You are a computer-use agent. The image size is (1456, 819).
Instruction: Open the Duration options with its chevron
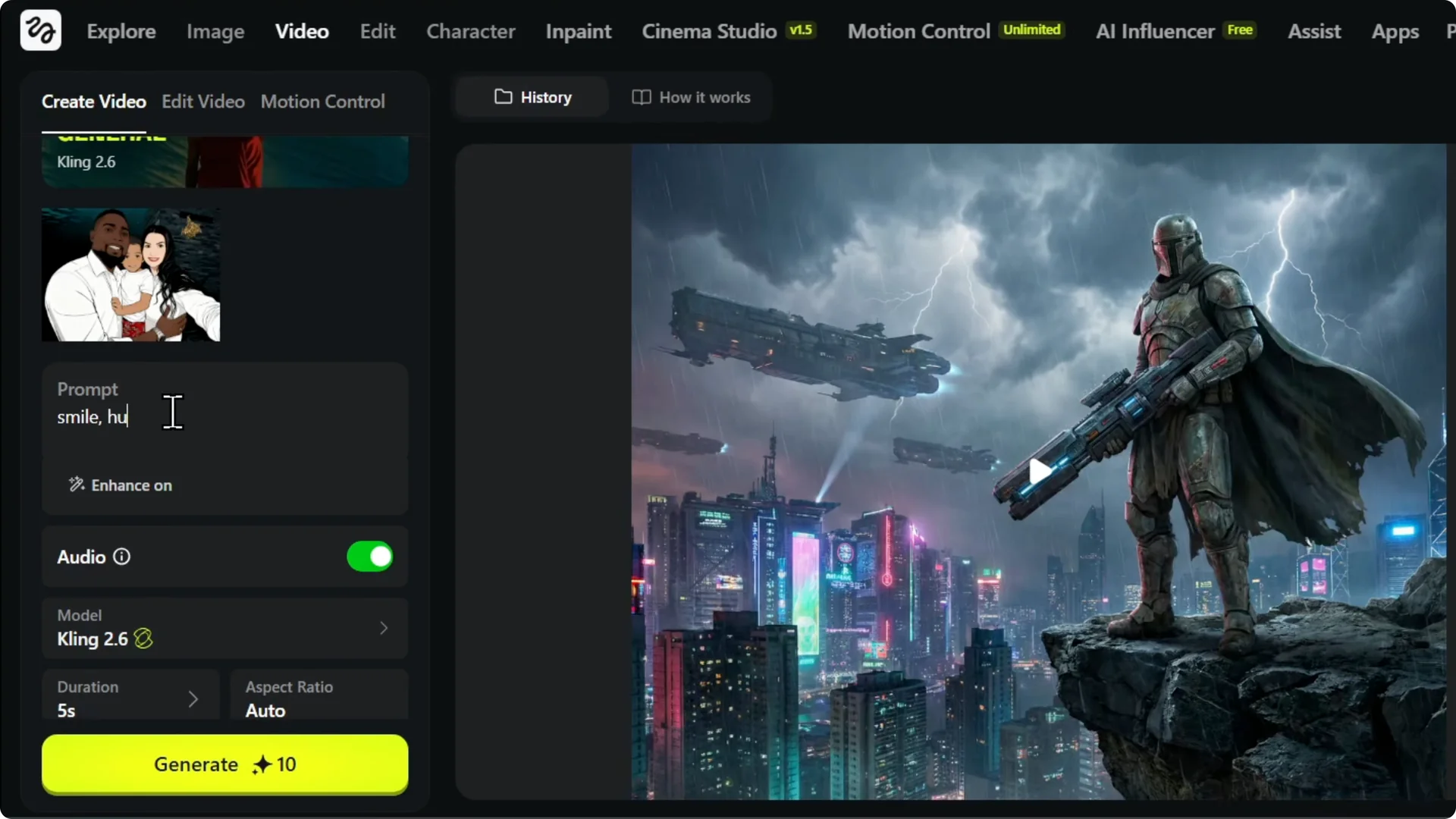click(194, 698)
